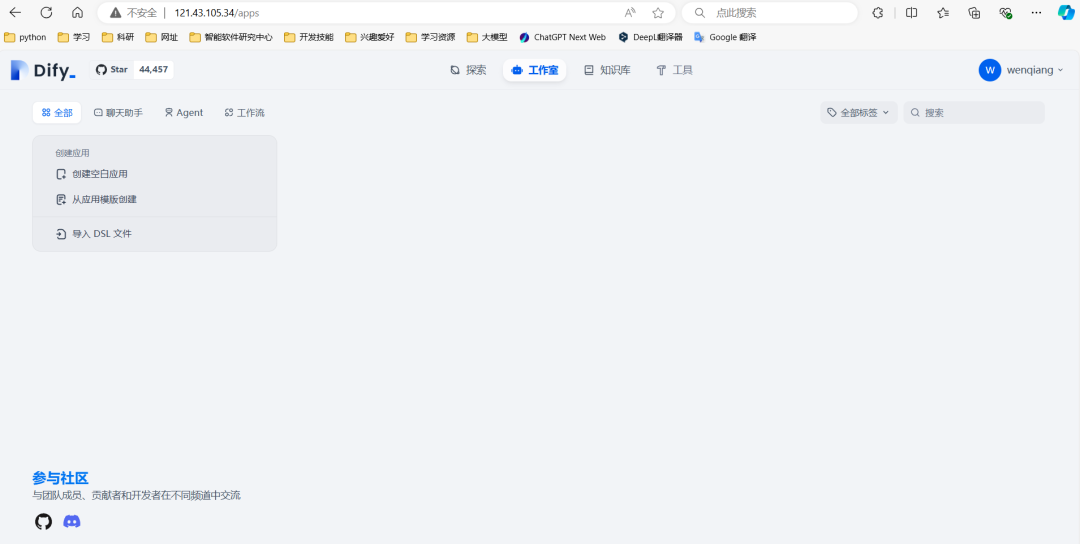Open the browser home page icon
1080x544 pixels.
(77, 12)
